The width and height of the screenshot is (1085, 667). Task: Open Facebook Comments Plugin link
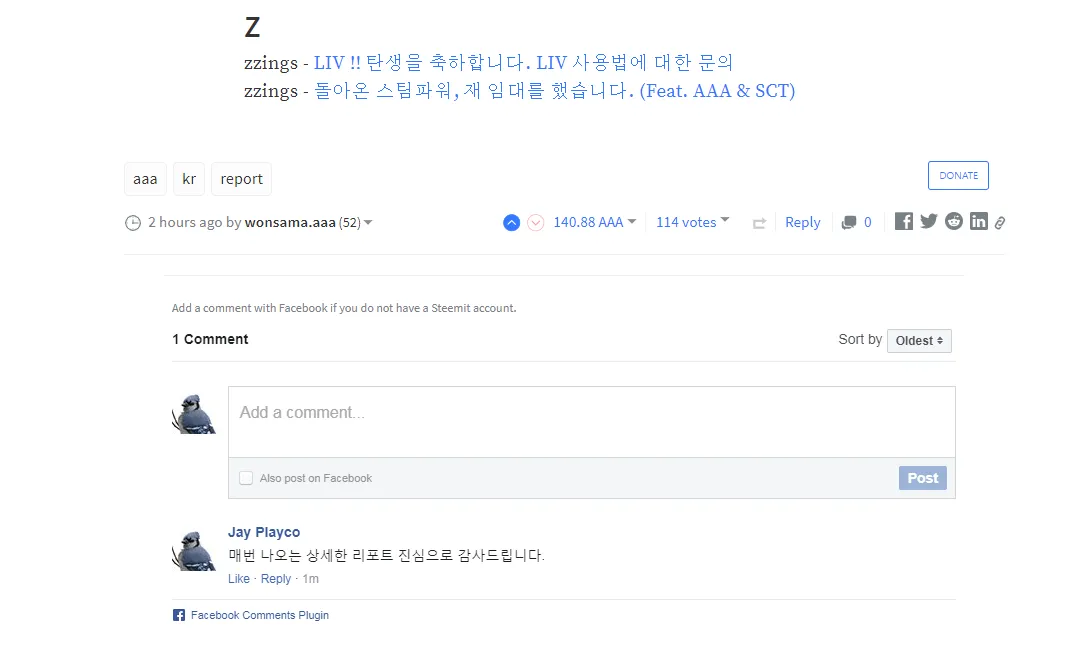[x=259, y=615]
